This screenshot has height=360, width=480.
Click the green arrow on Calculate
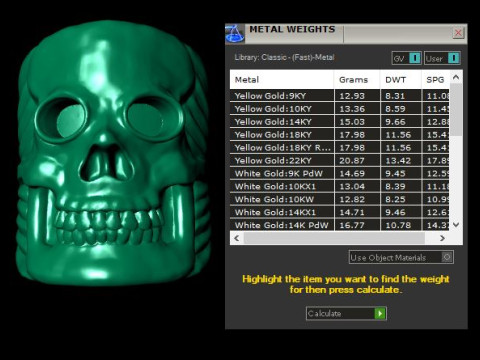pyautogui.click(x=380, y=313)
